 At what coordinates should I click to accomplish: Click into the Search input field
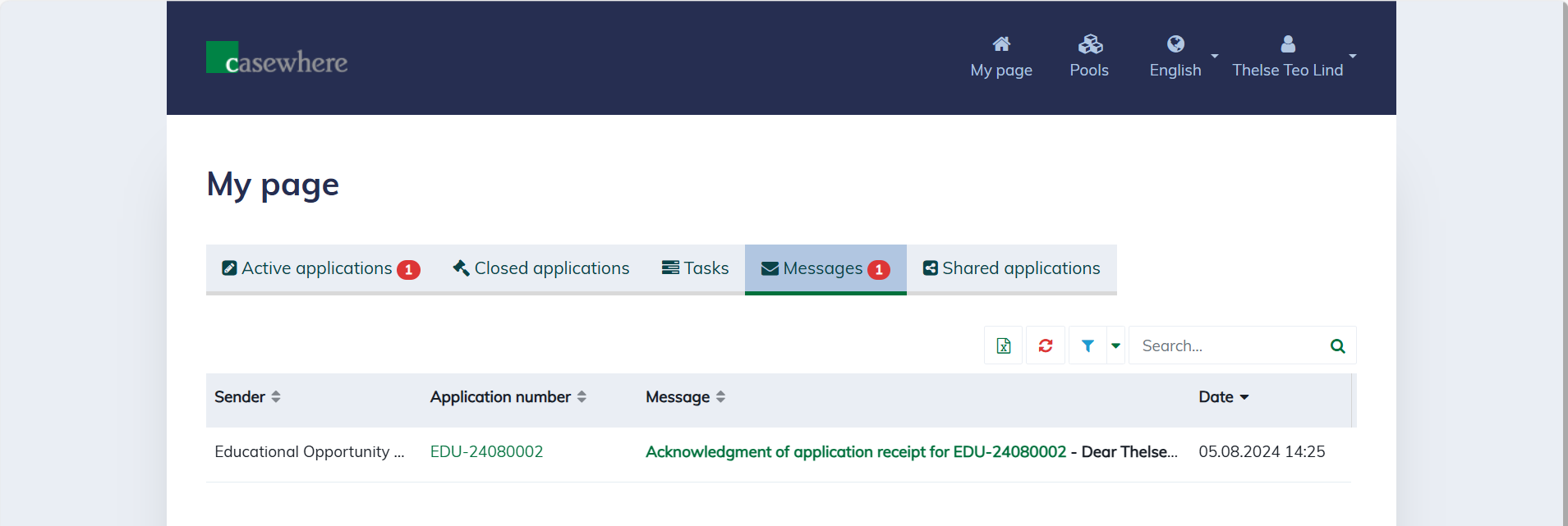pyautogui.click(x=1228, y=345)
